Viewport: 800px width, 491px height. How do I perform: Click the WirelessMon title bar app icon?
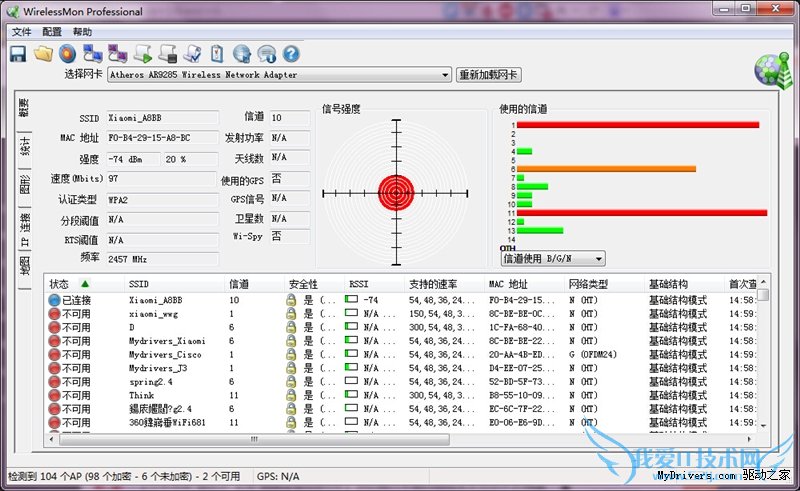tap(13, 11)
